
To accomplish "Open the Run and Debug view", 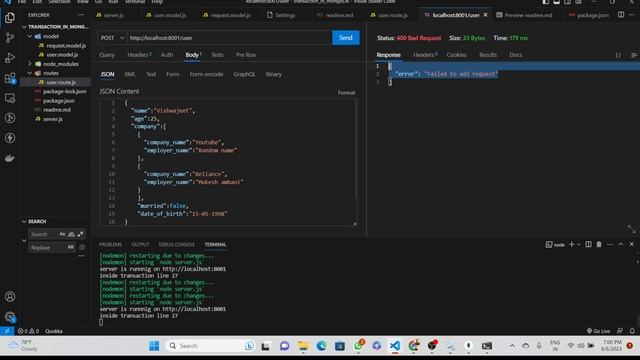I will 10,58.
